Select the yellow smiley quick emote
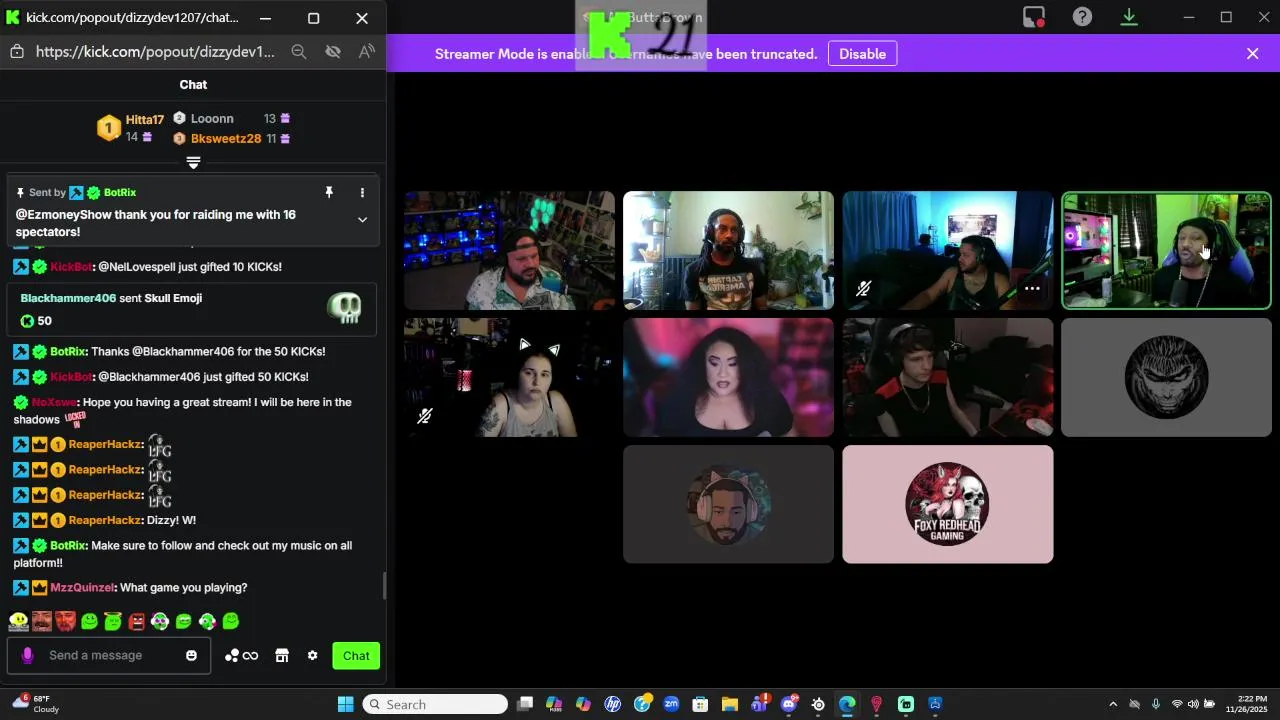Image resolution: width=1280 pixels, height=720 pixels. 18,621
